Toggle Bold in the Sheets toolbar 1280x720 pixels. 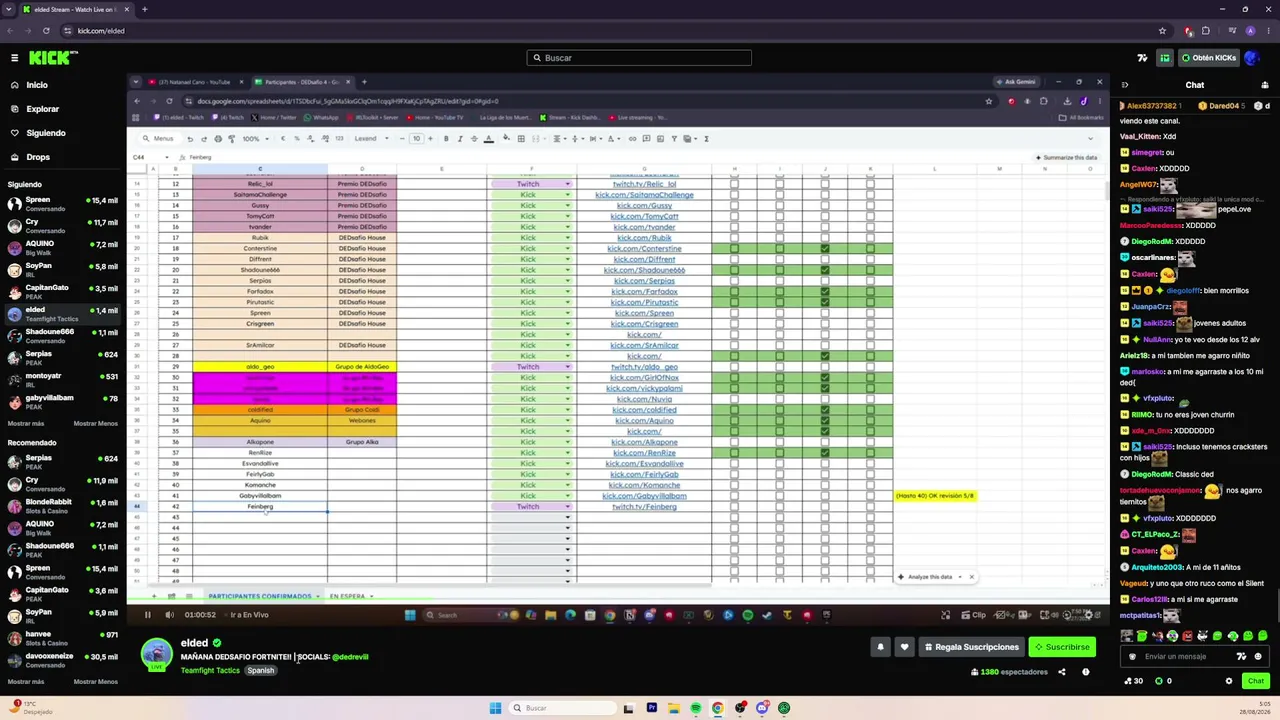click(x=446, y=139)
